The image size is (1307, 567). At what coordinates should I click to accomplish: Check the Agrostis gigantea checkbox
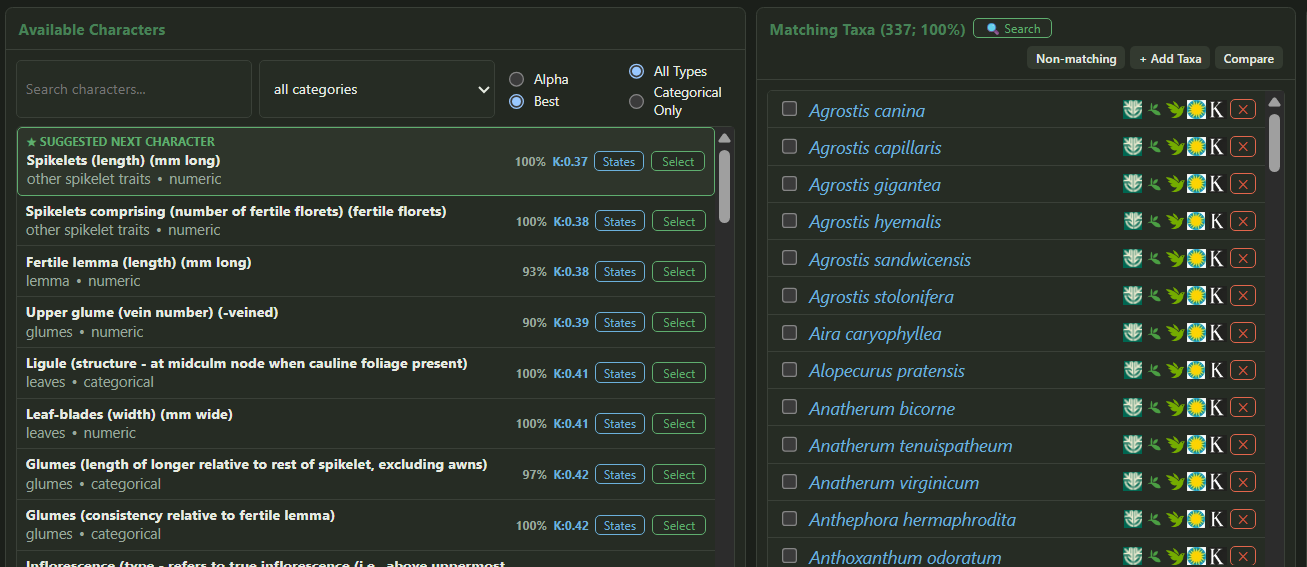tap(789, 183)
